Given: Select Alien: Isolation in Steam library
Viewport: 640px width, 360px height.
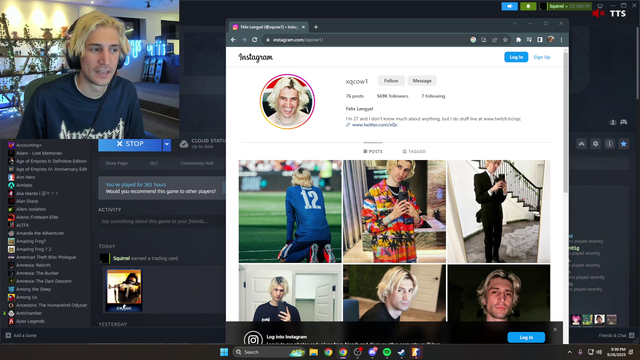Looking at the screenshot, I should pos(31,209).
